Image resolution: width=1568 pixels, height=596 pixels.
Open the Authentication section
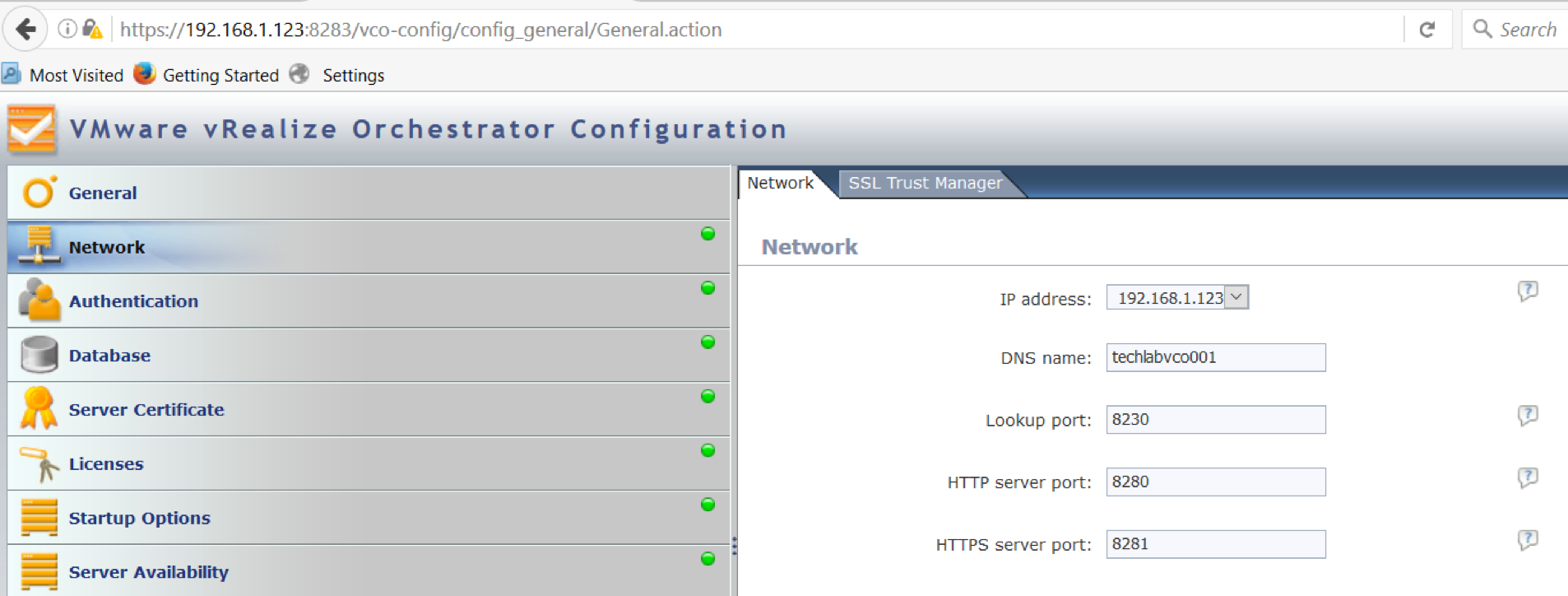click(x=369, y=301)
